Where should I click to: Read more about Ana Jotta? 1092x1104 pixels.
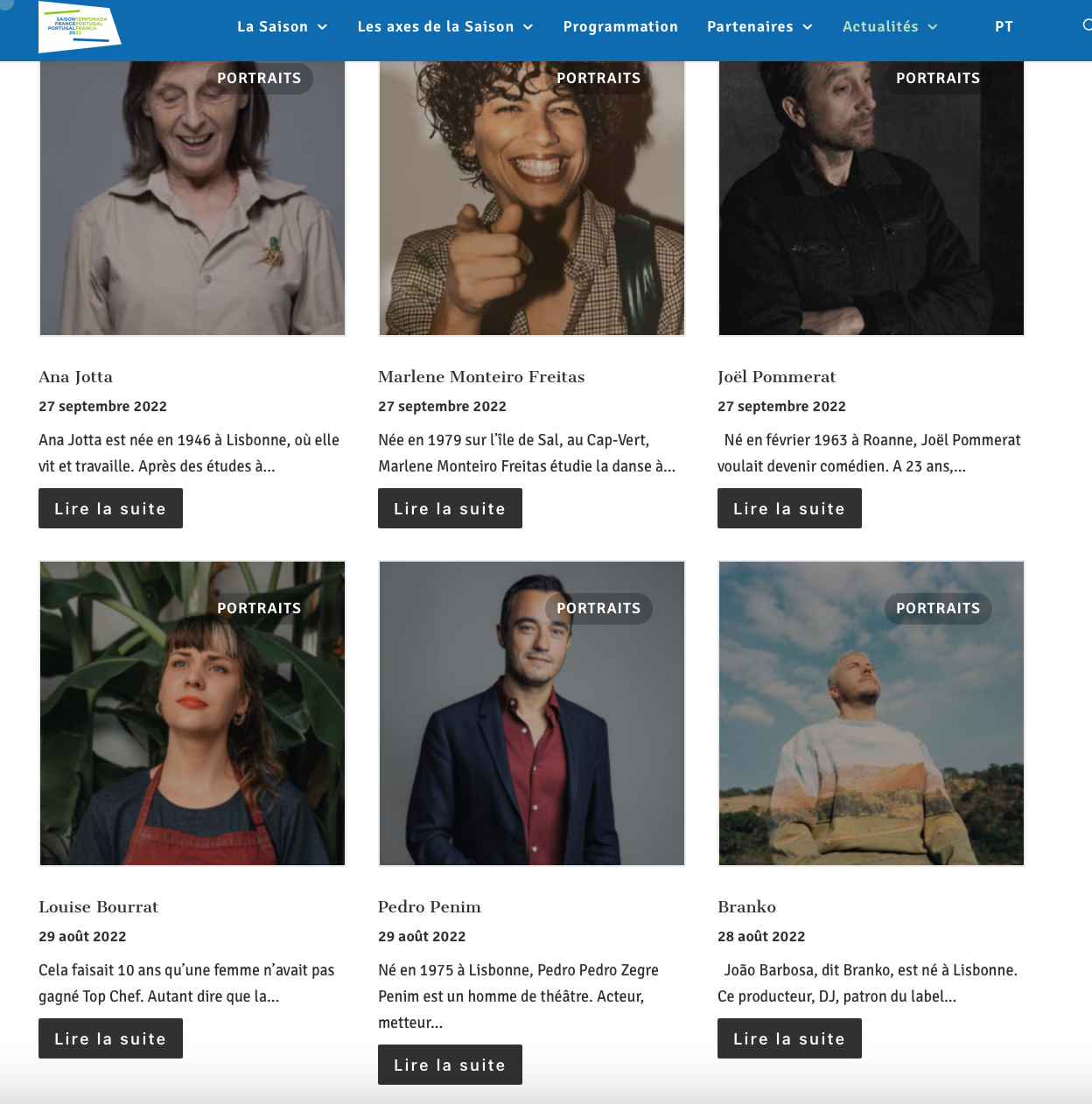[x=110, y=508]
